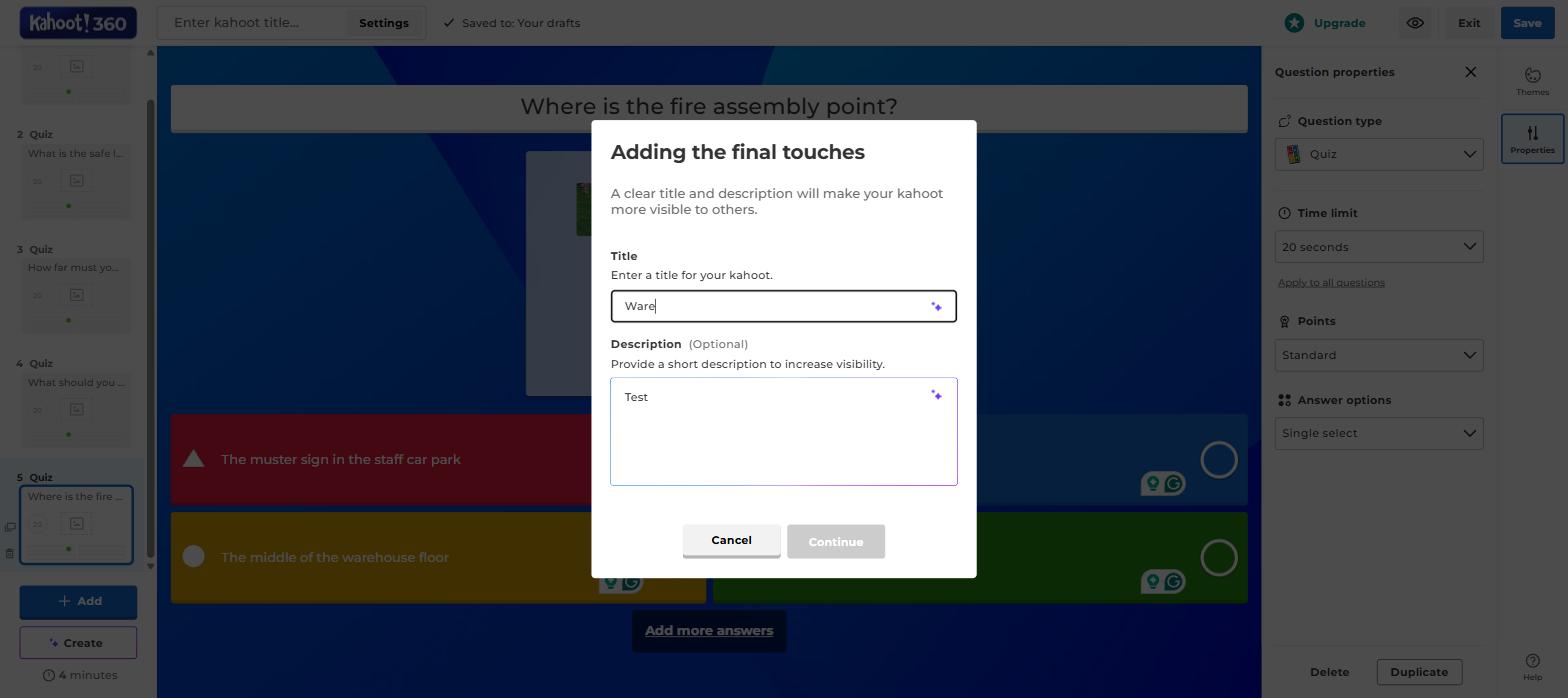Click the Kahoot! 360 logo
This screenshot has width=1568, height=698.
pos(78,23)
